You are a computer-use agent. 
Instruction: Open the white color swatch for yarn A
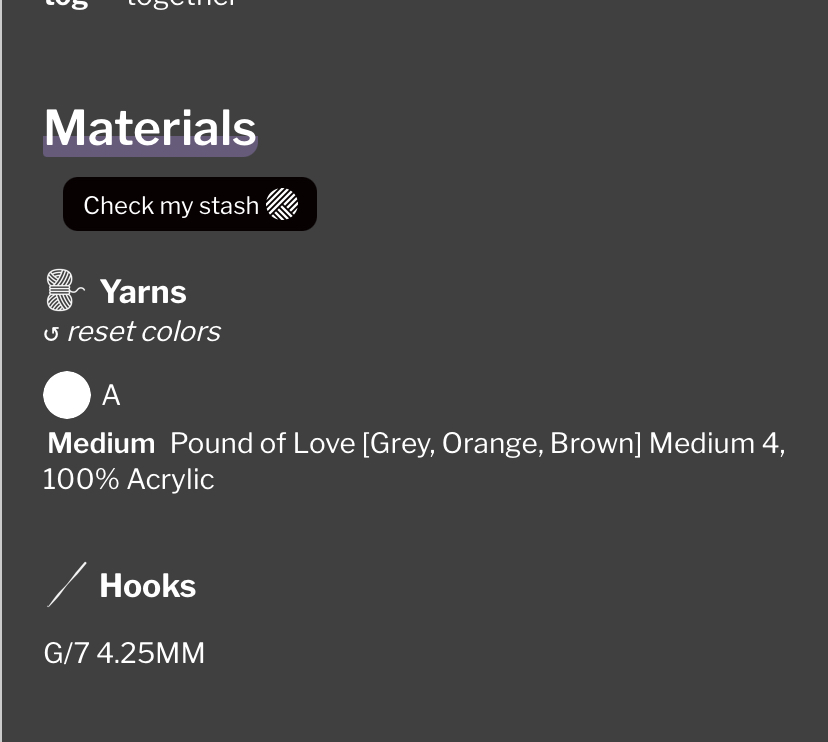(67, 395)
